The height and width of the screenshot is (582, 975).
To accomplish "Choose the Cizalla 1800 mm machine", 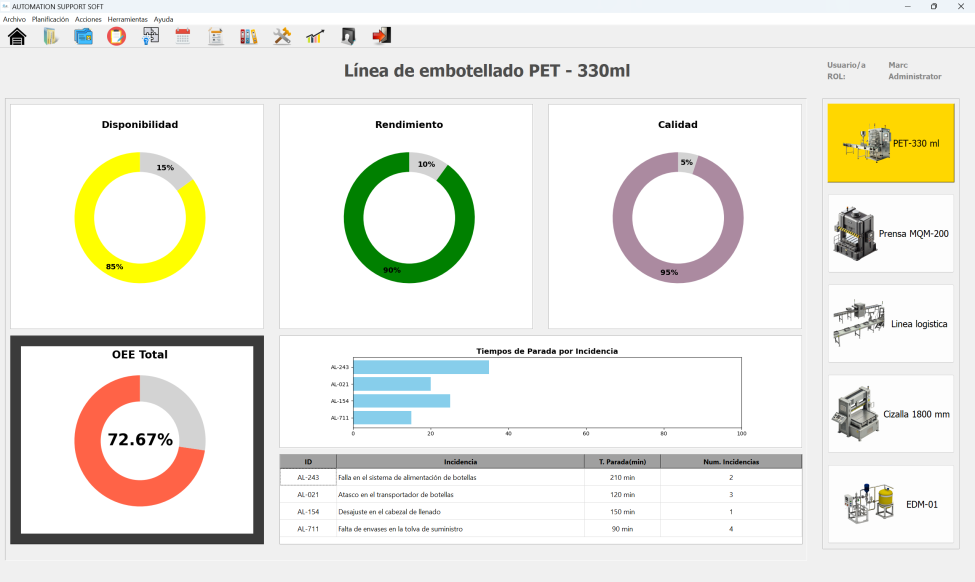I will tap(890, 413).
